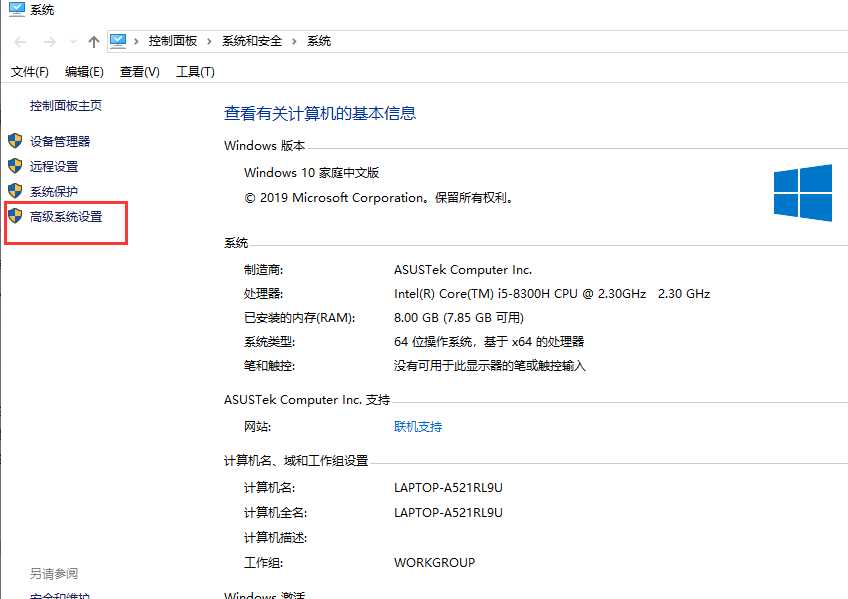This screenshot has width=848, height=599.
Task: Open the 工具(T) menu
Action: 195,72
